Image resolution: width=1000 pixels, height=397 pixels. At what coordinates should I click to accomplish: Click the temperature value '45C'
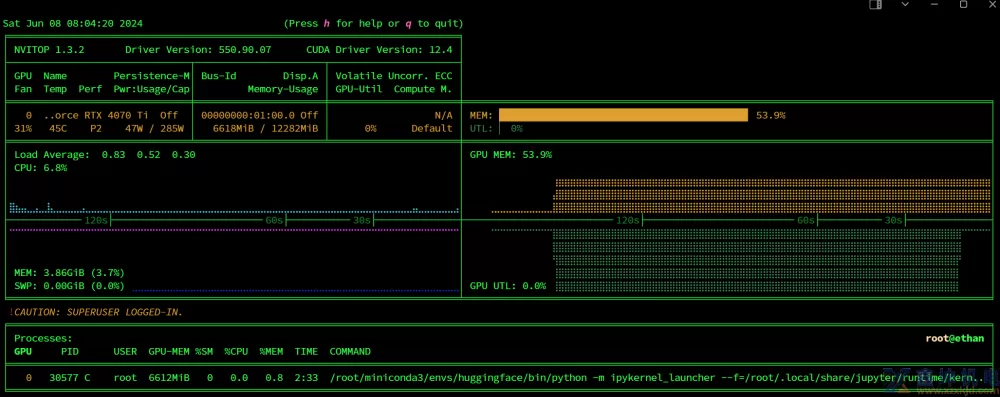(x=58, y=128)
